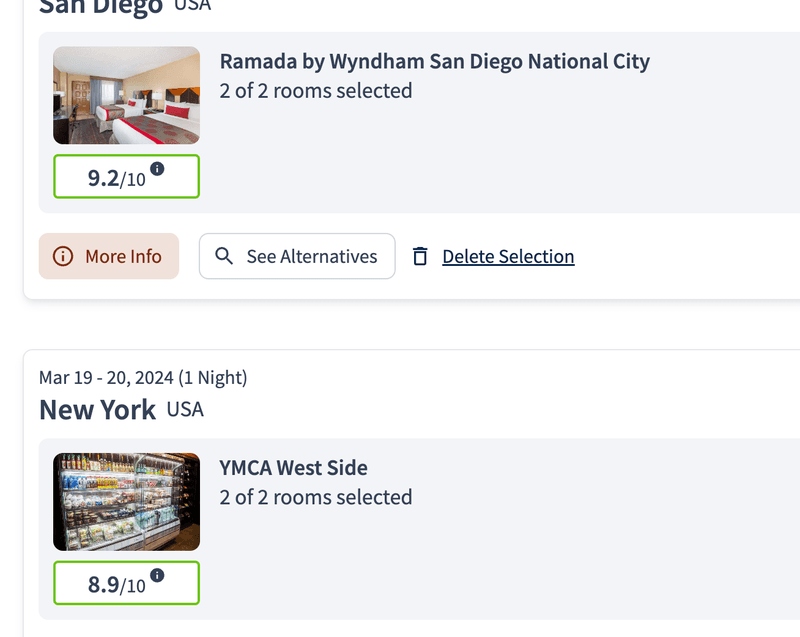The height and width of the screenshot is (637, 800).
Task: Click the circled info icon in More Info
Action: [63, 257]
